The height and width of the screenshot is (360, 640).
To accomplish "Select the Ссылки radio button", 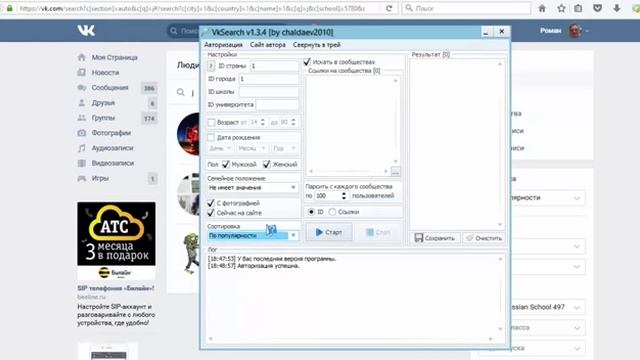I will [332, 212].
